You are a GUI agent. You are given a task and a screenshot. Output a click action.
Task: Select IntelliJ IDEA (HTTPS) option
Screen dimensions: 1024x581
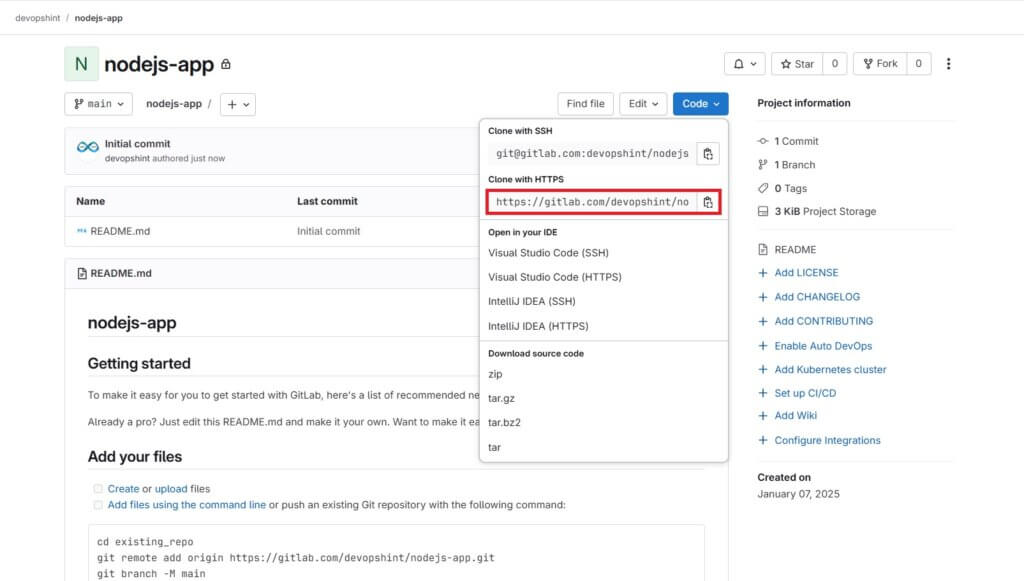(x=538, y=326)
